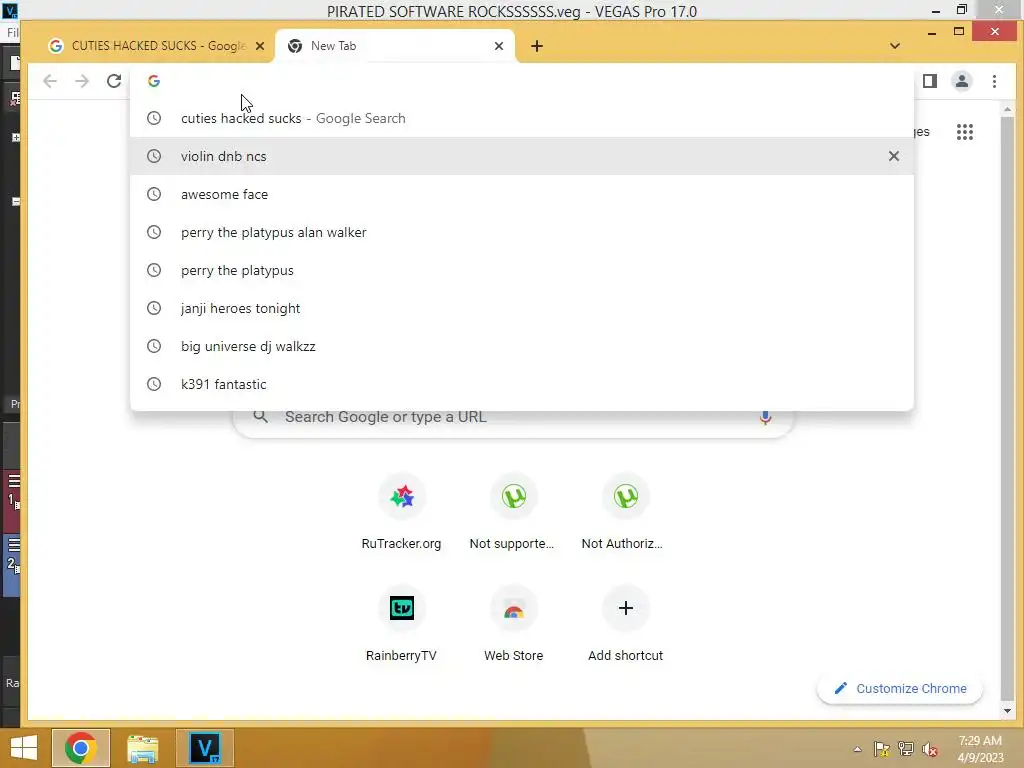Screen dimensions: 1024x768
Task: Expand the tab search chevron
Action: (895, 46)
